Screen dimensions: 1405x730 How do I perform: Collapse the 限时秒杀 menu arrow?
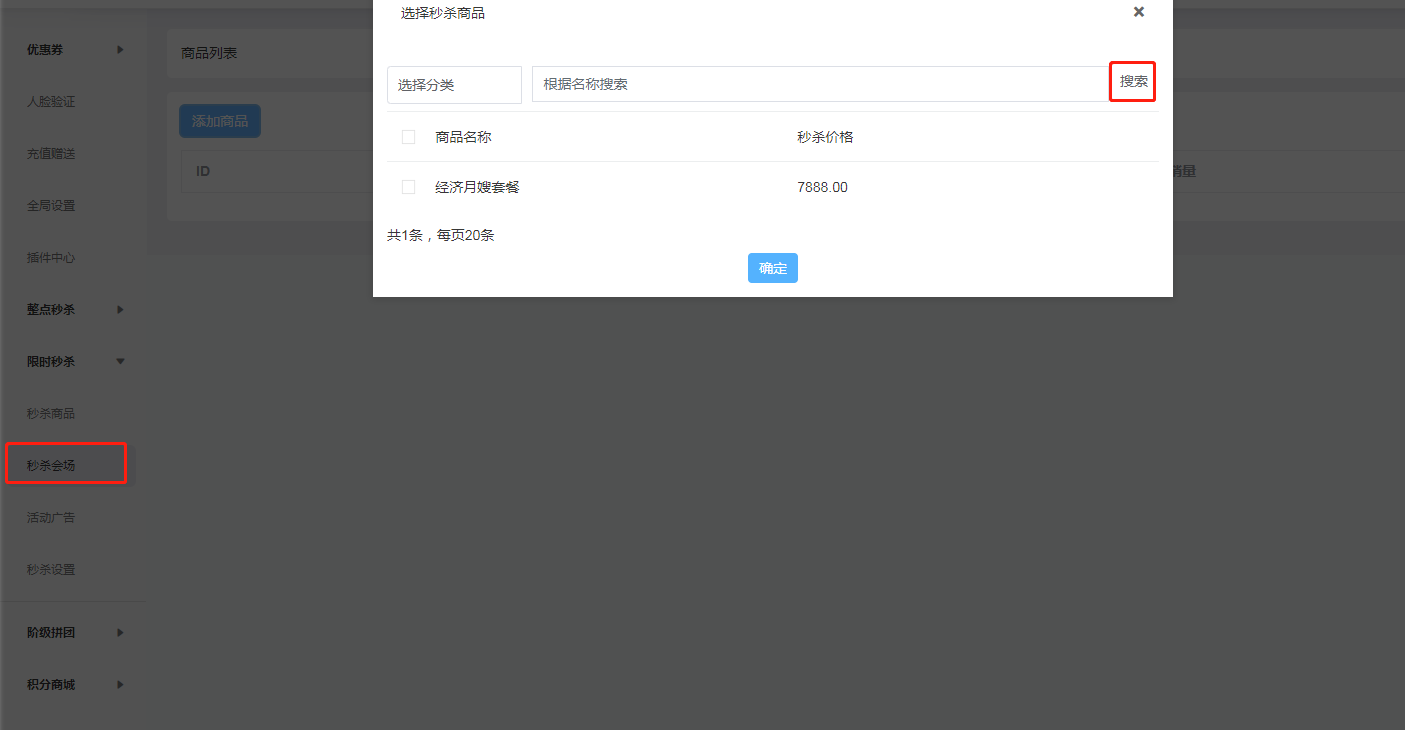[x=120, y=361]
